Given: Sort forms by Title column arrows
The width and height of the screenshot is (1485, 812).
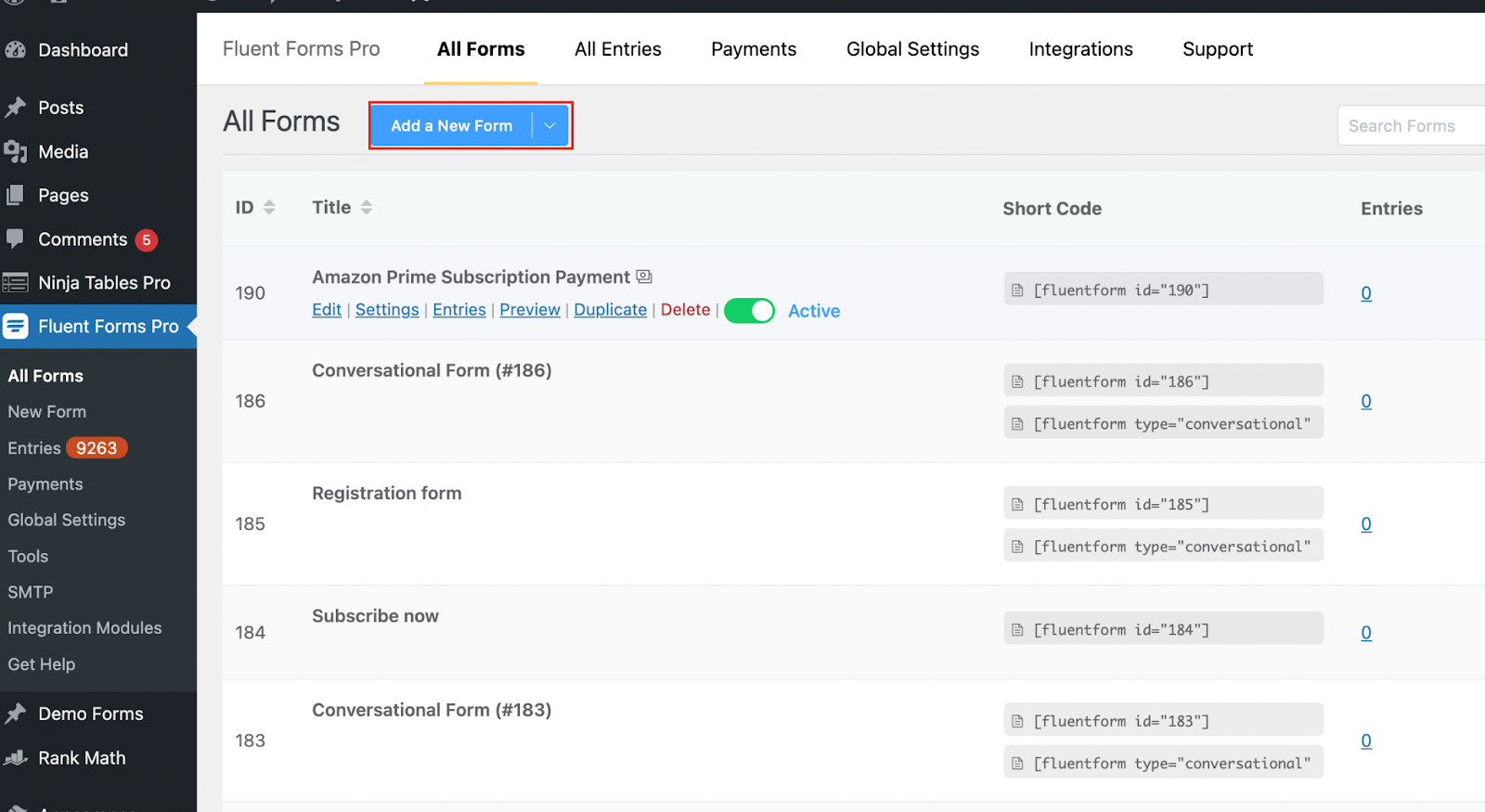Looking at the screenshot, I should [x=367, y=208].
